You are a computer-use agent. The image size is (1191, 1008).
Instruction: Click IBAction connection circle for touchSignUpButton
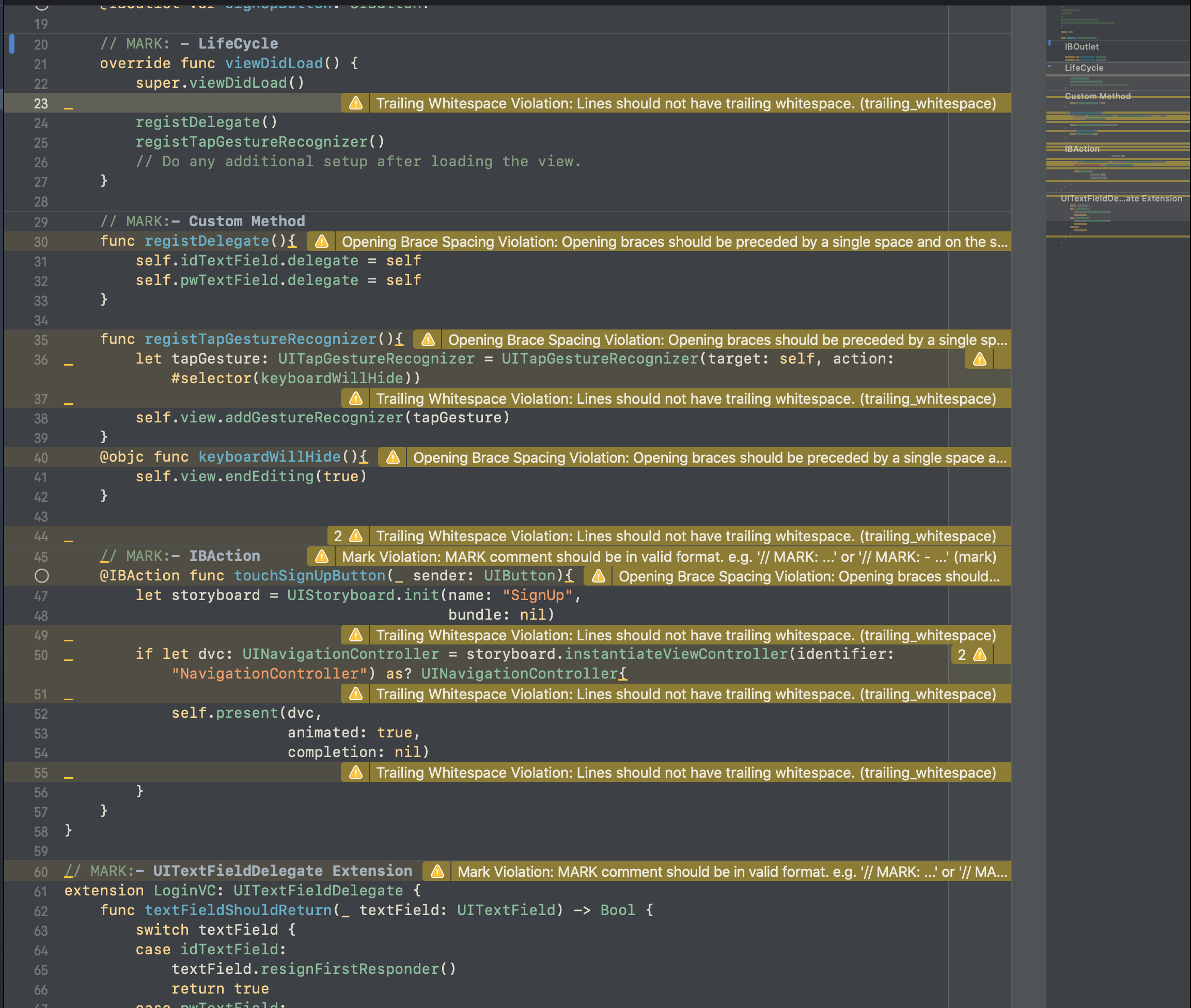(x=42, y=576)
